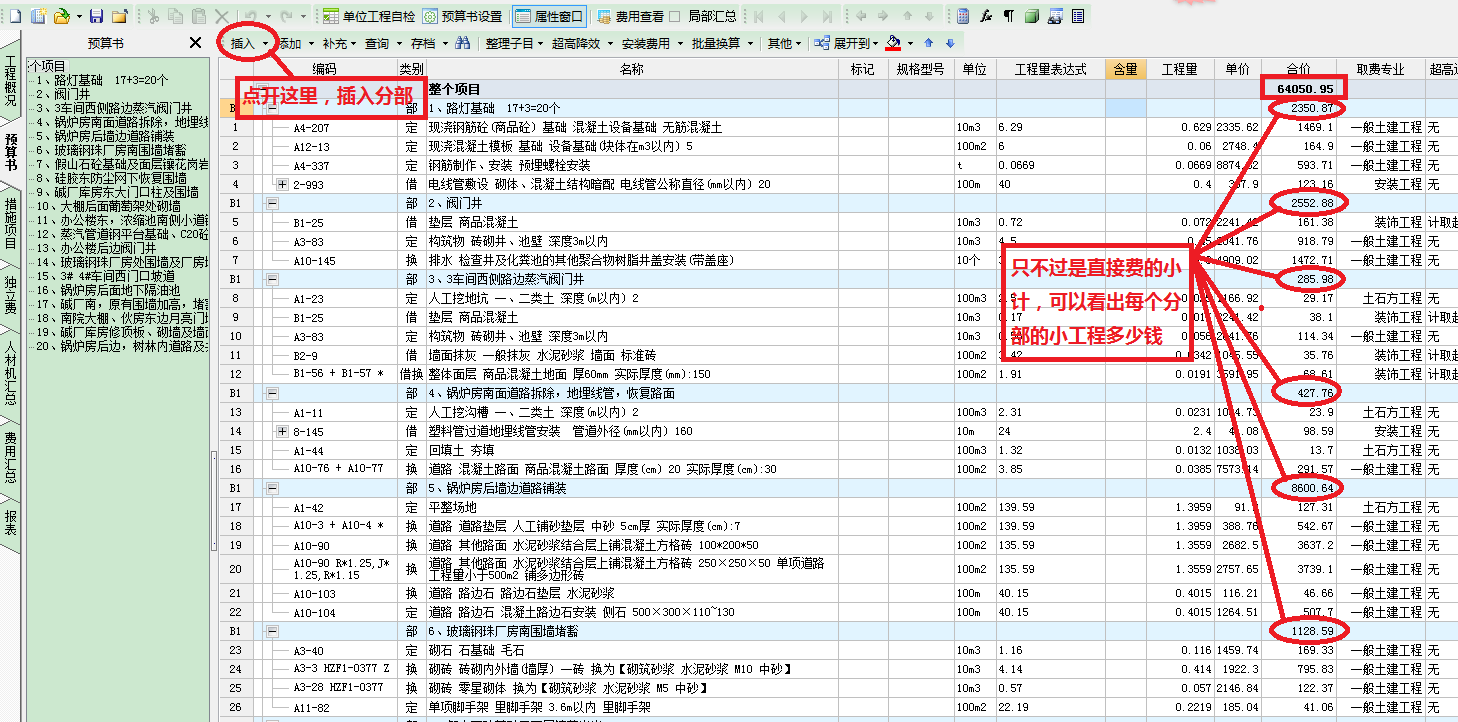This screenshot has height=722, width=1458.
Task: Select the code cell A4-207
Action: pos(311,127)
